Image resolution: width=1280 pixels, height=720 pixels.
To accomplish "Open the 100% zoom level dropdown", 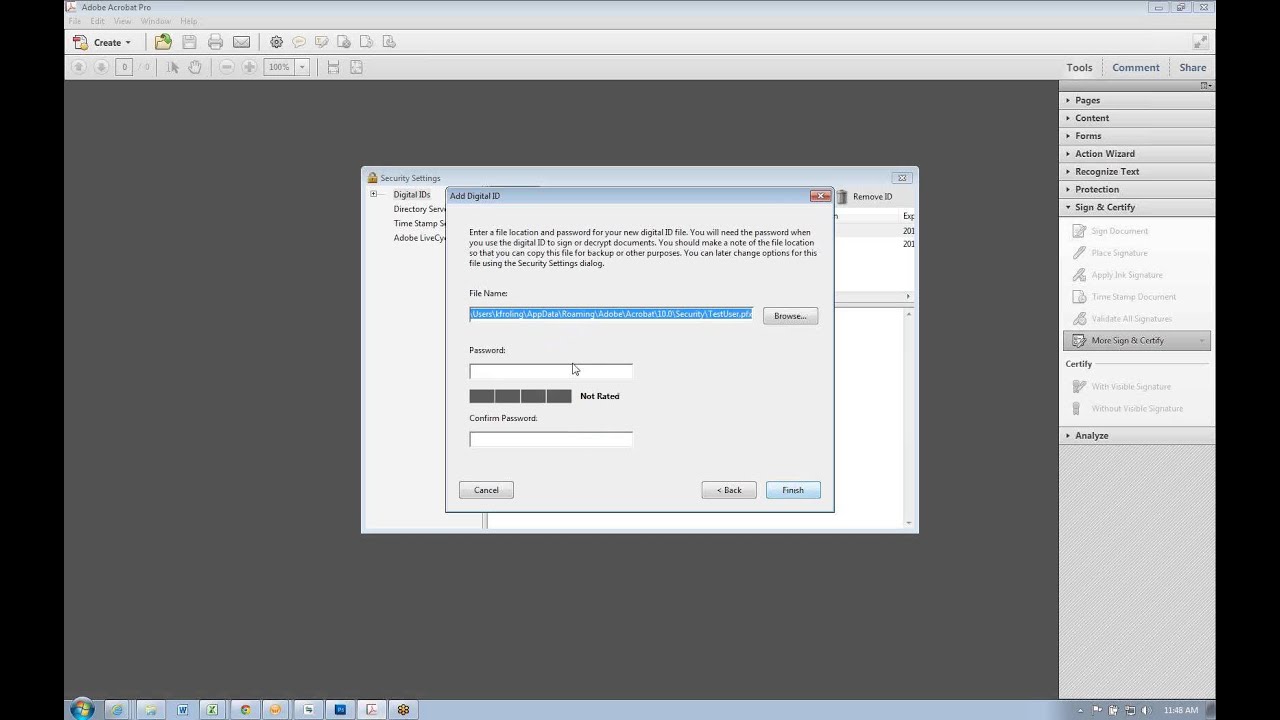I will click(x=301, y=67).
